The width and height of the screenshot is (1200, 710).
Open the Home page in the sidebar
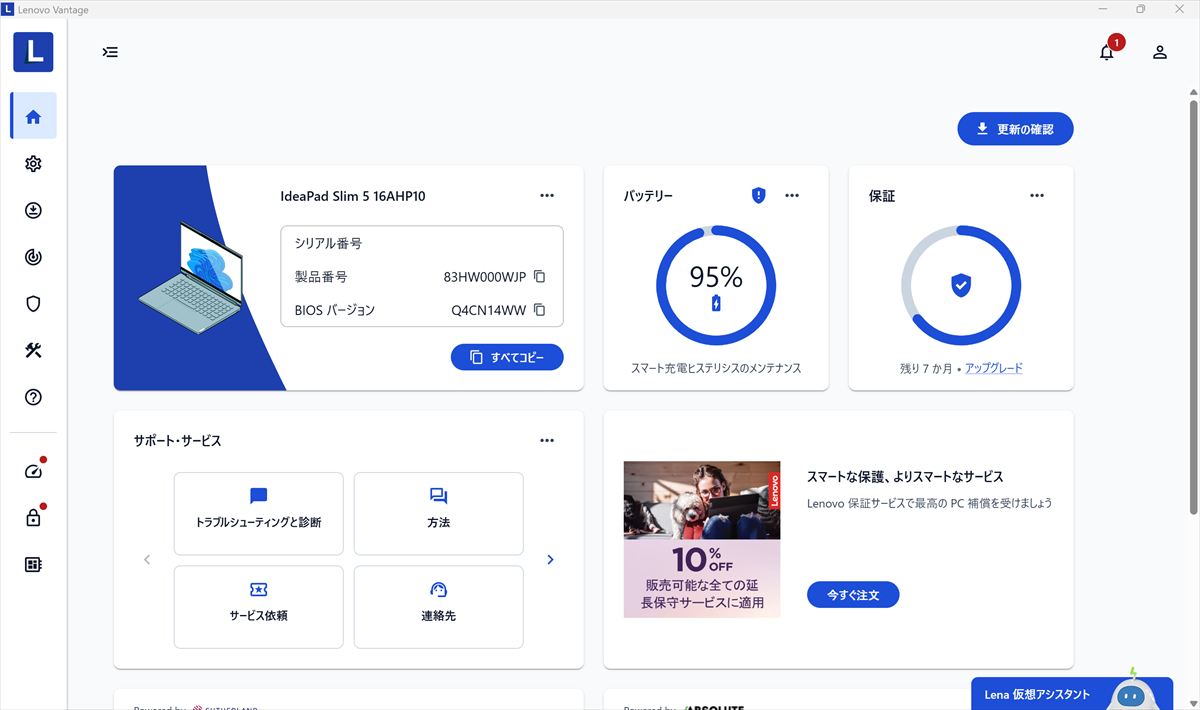coord(33,116)
